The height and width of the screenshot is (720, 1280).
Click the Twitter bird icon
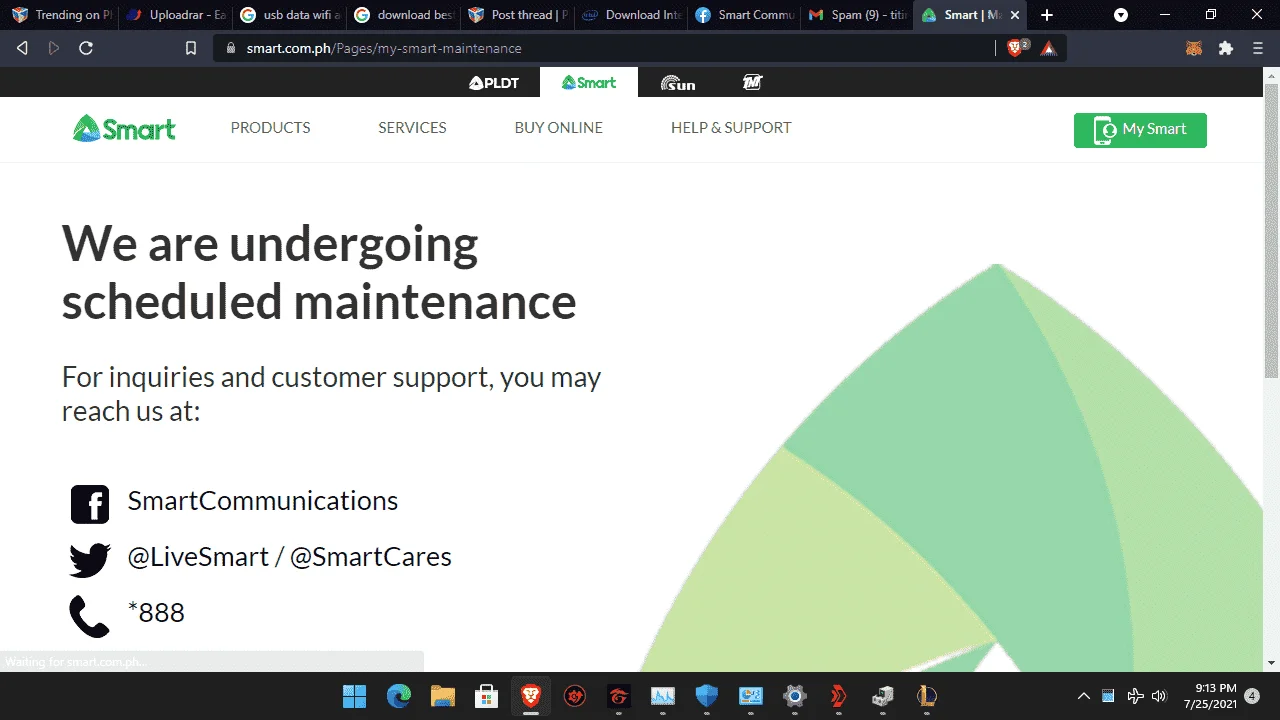pyautogui.click(x=90, y=560)
